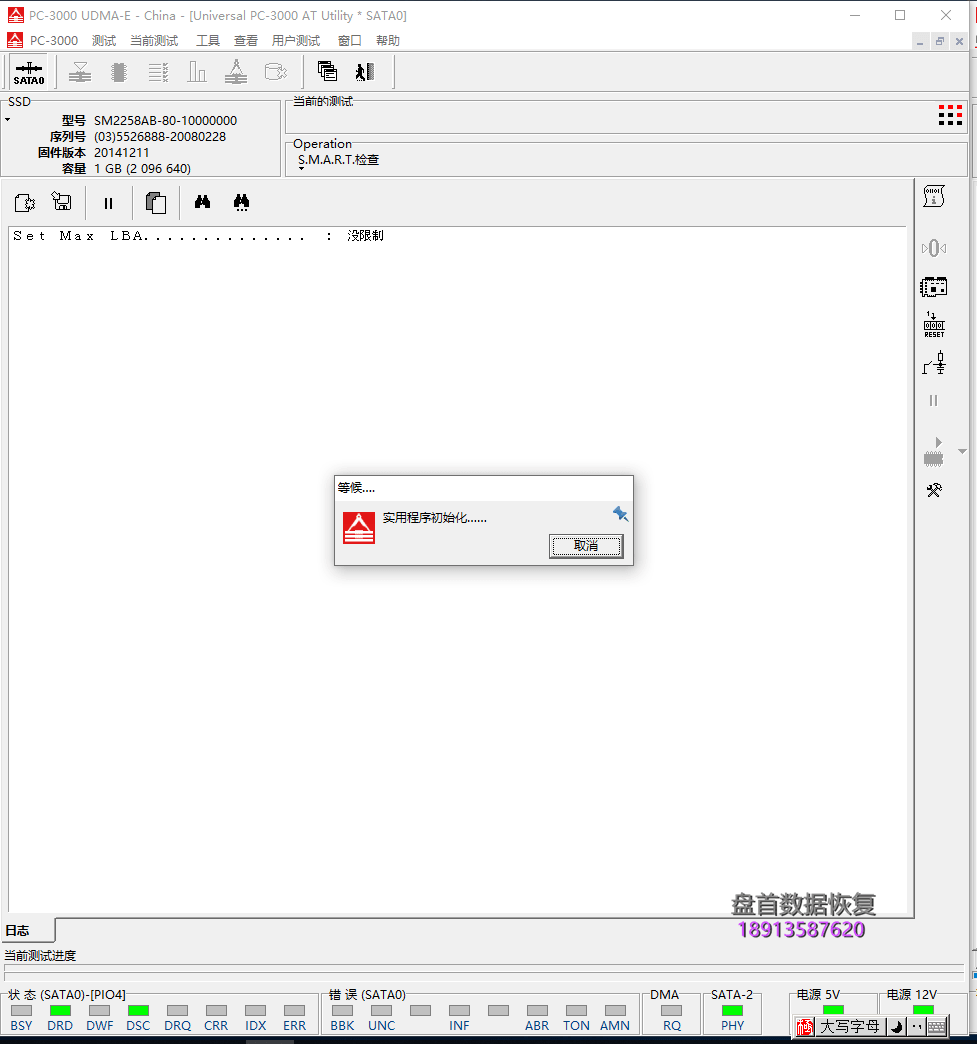This screenshot has width=977, height=1044.
Task: Pause using the log toolbar pause icon
Action: (x=108, y=203)
